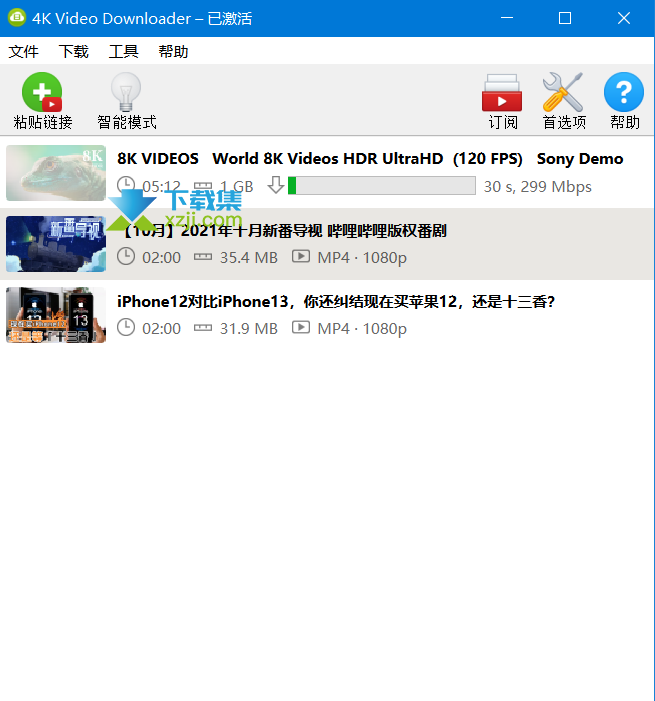Click the '05:12' duration on 8K row
This screenshot has height=701, width=655.
point(161,186)
